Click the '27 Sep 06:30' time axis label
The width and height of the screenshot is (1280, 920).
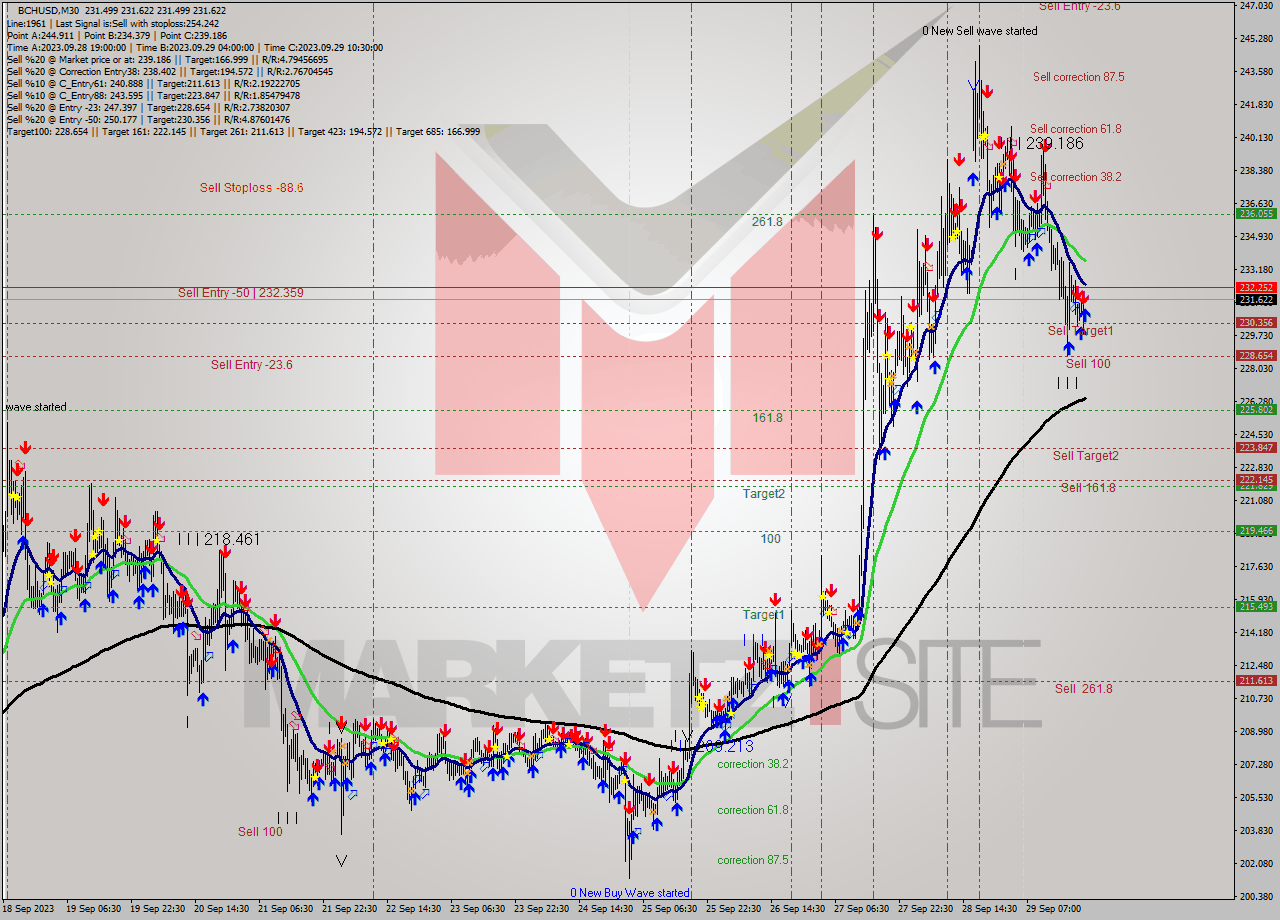click(861, 909)
